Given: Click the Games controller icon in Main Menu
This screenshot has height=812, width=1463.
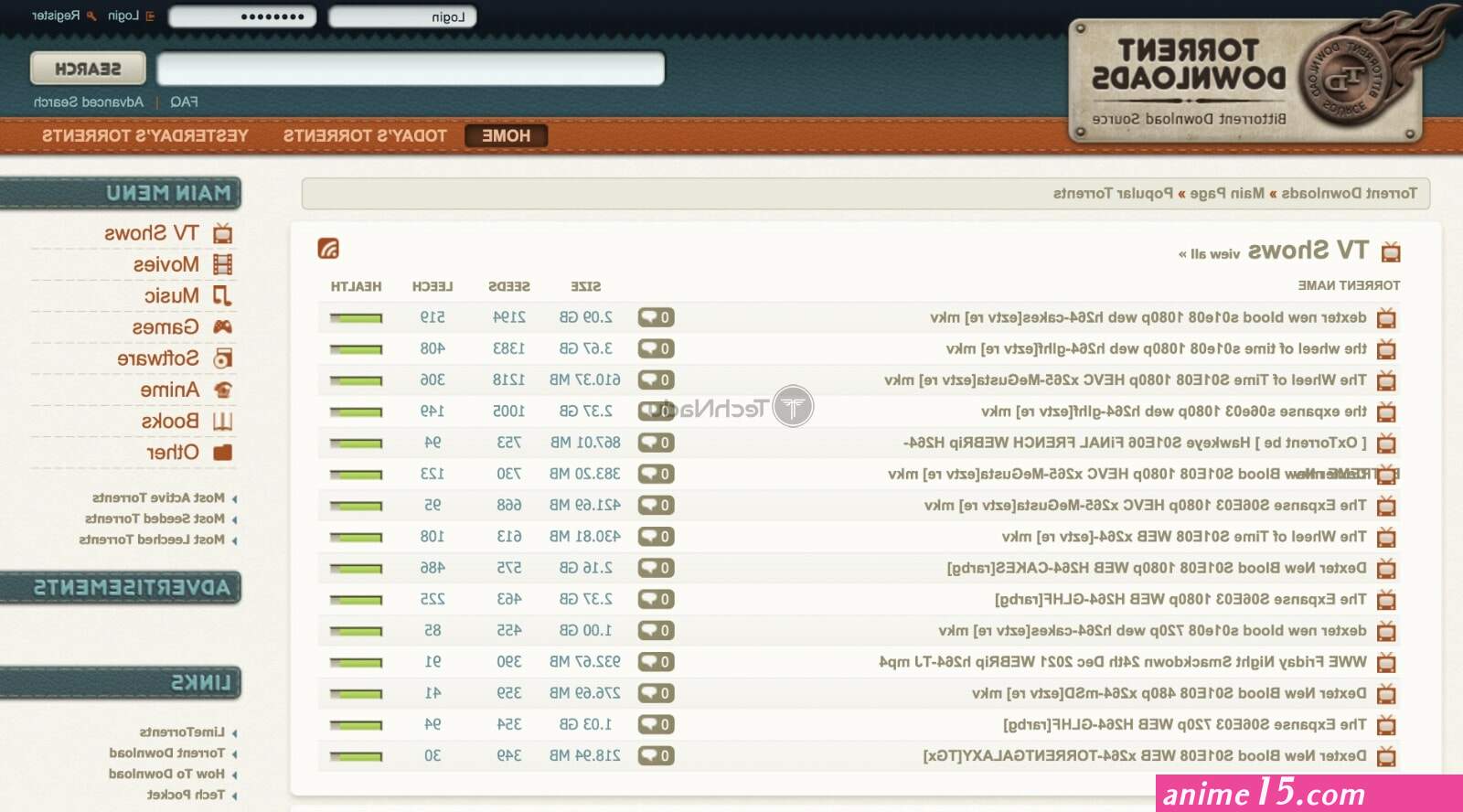Looking at the screenshot, I should (222, 327).
